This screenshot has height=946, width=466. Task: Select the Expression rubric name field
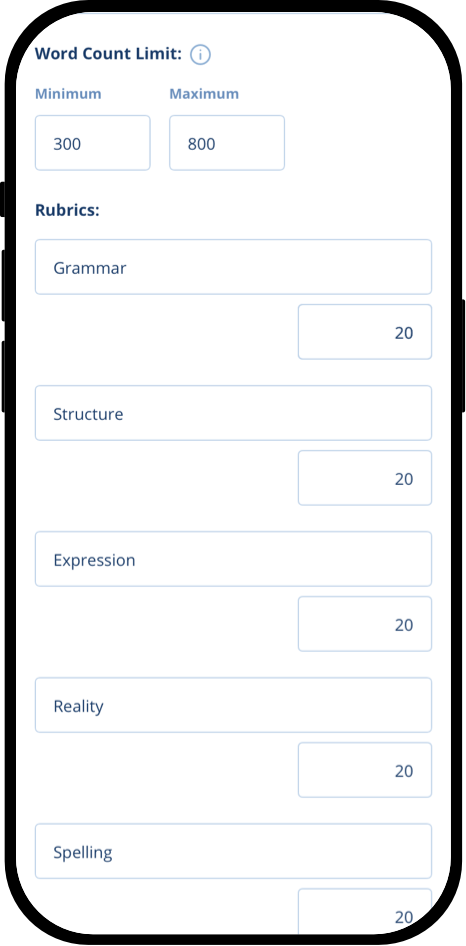coord(234,559)
